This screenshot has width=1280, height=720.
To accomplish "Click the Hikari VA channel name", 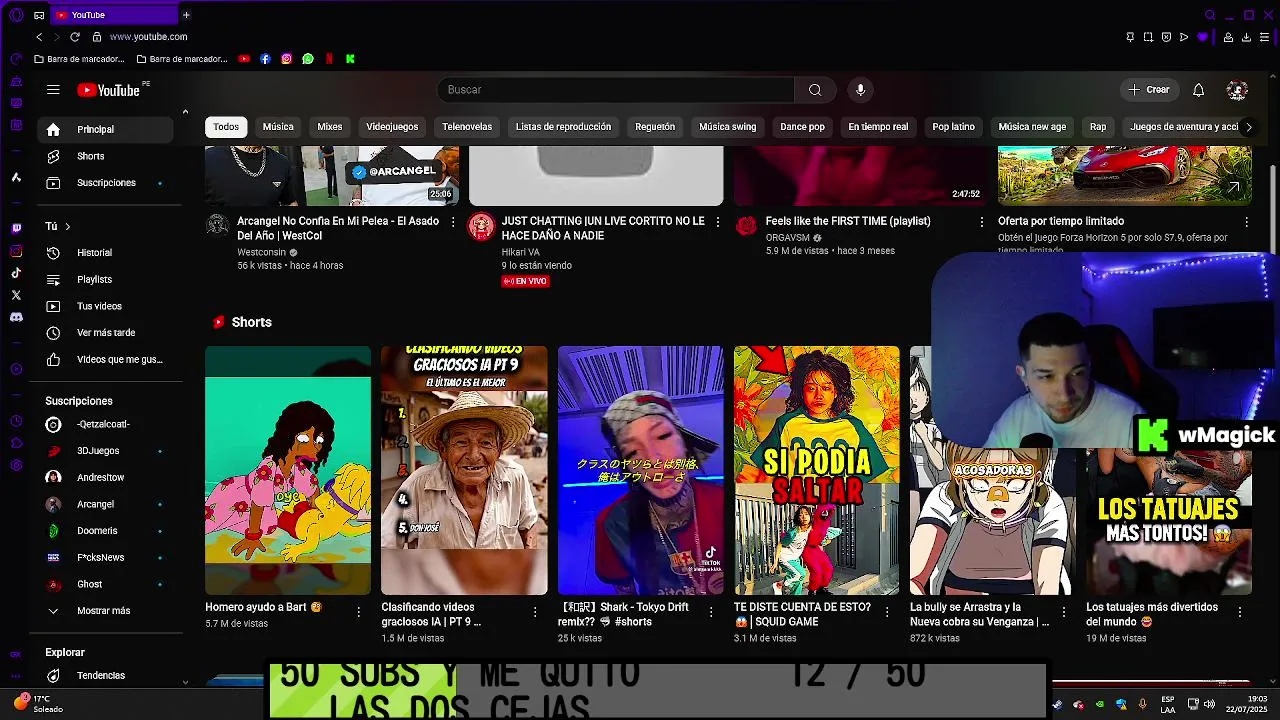I will pos(521,252).
